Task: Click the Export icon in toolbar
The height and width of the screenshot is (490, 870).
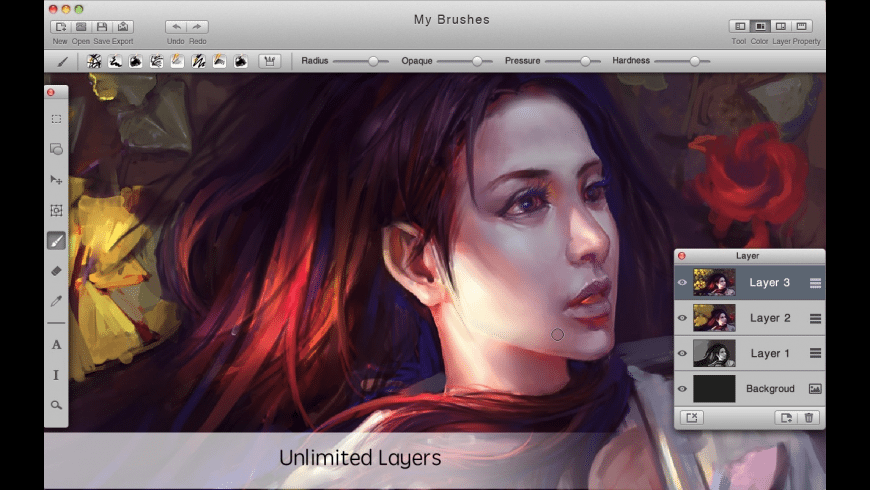Action: pyautogui.click(x=123, y=27)
